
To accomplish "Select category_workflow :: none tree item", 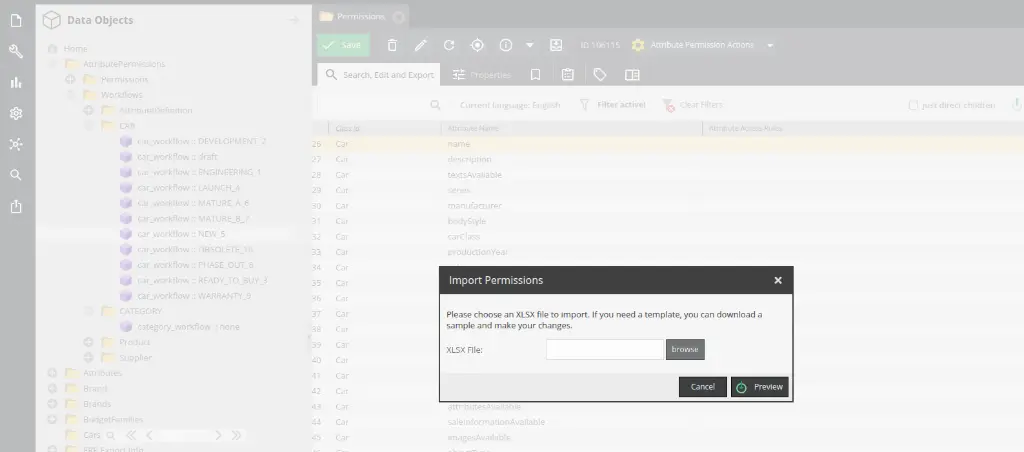I will click(x=188, y=327).
